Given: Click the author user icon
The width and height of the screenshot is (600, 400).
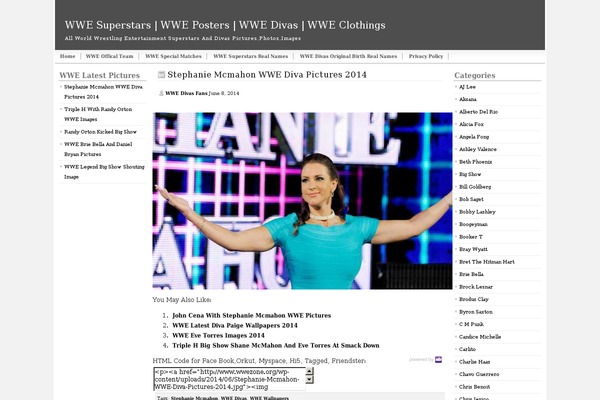Looking at the screenshot, I should (x=161, y=93).
